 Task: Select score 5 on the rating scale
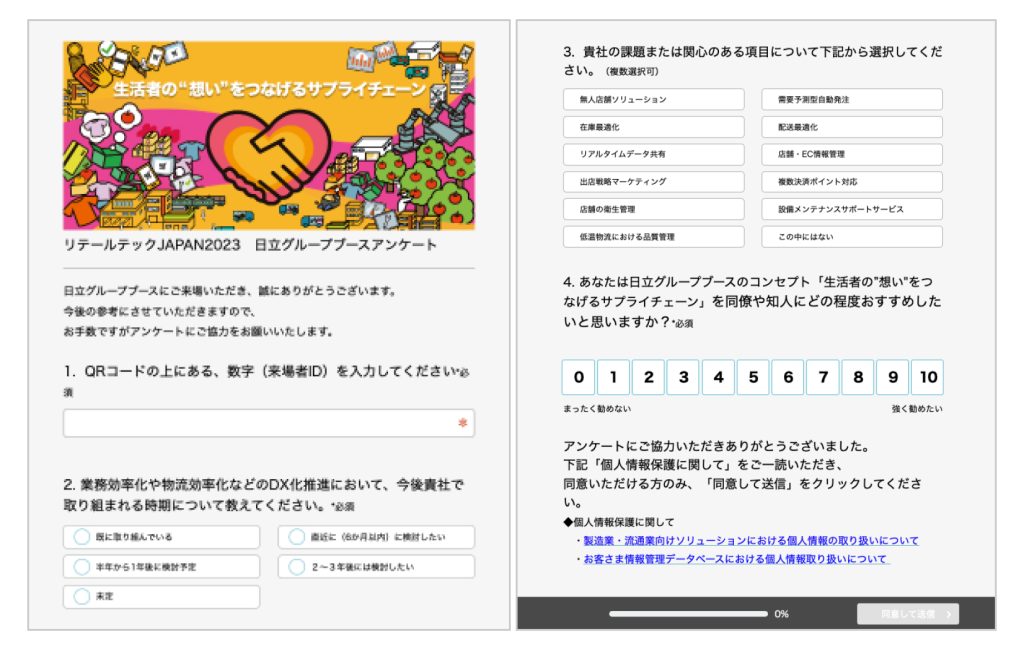tap(753, 378)
